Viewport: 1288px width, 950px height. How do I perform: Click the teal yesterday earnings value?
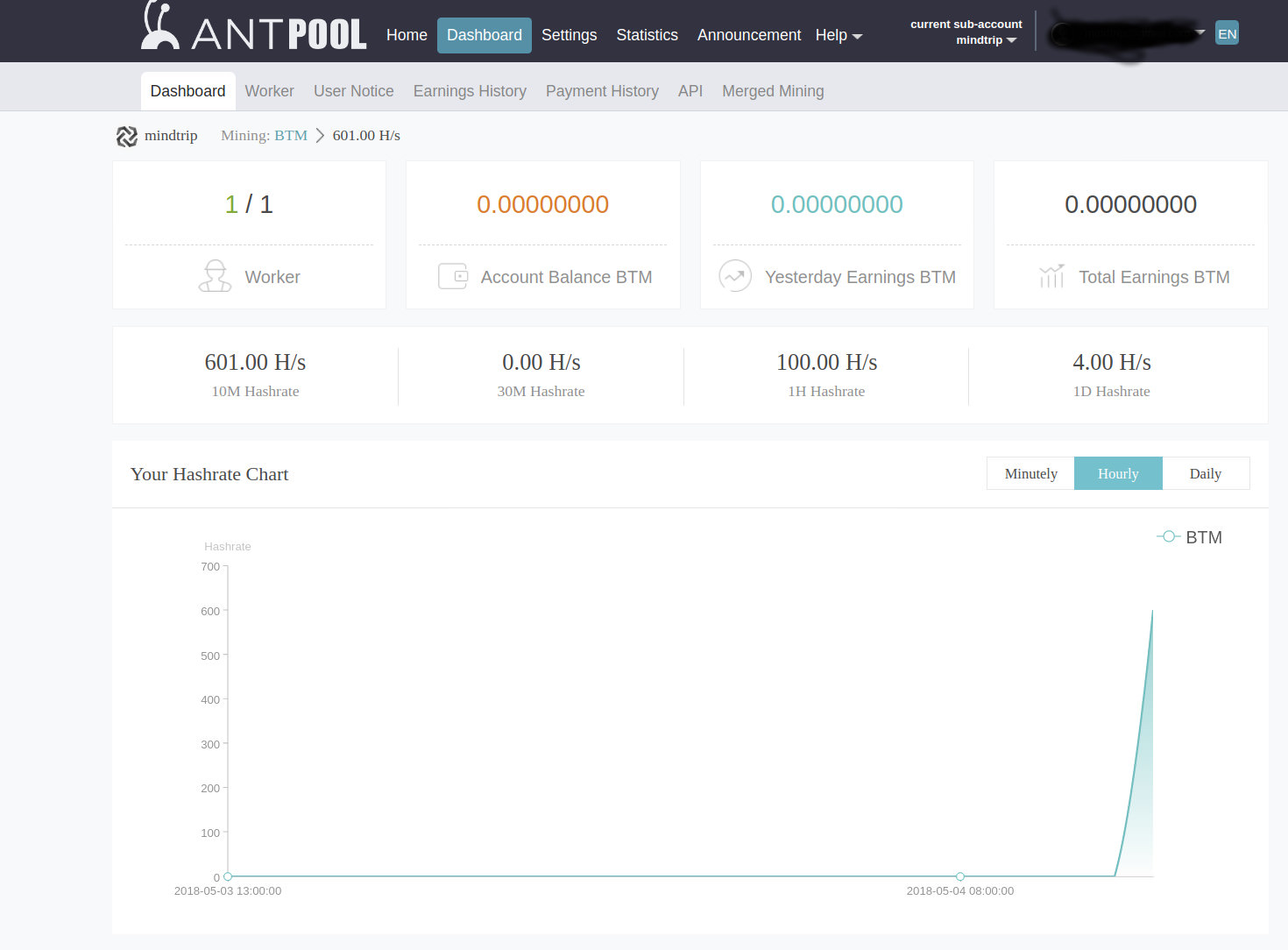(x=837, y=204)
